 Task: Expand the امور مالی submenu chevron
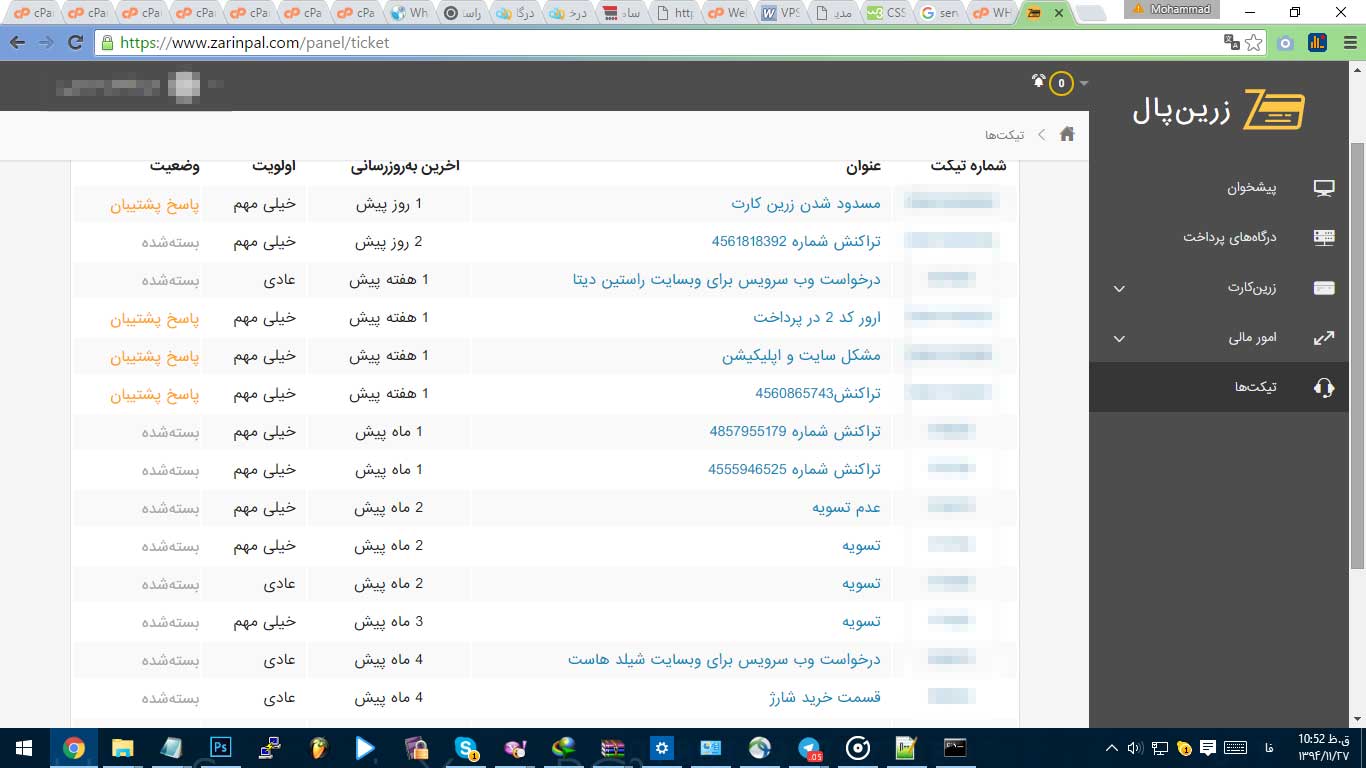[1119, 339]
